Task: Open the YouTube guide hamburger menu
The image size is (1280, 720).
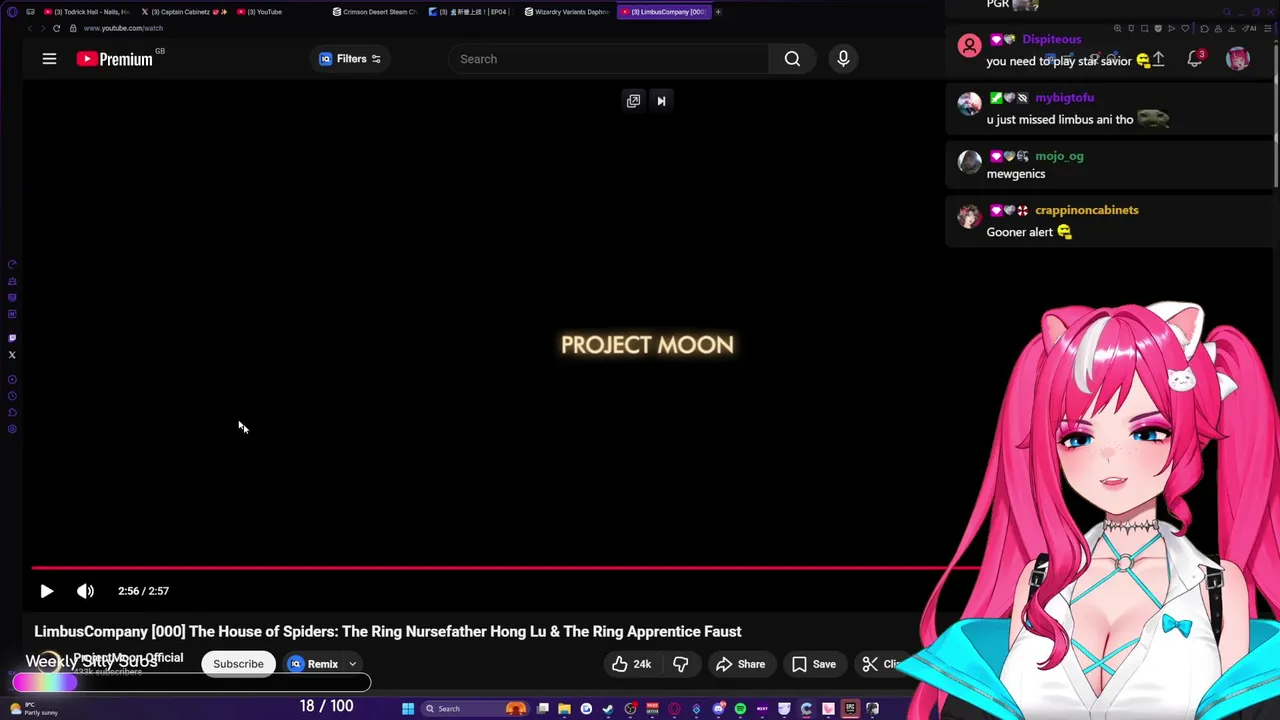Action: click(x=49, y=59)
